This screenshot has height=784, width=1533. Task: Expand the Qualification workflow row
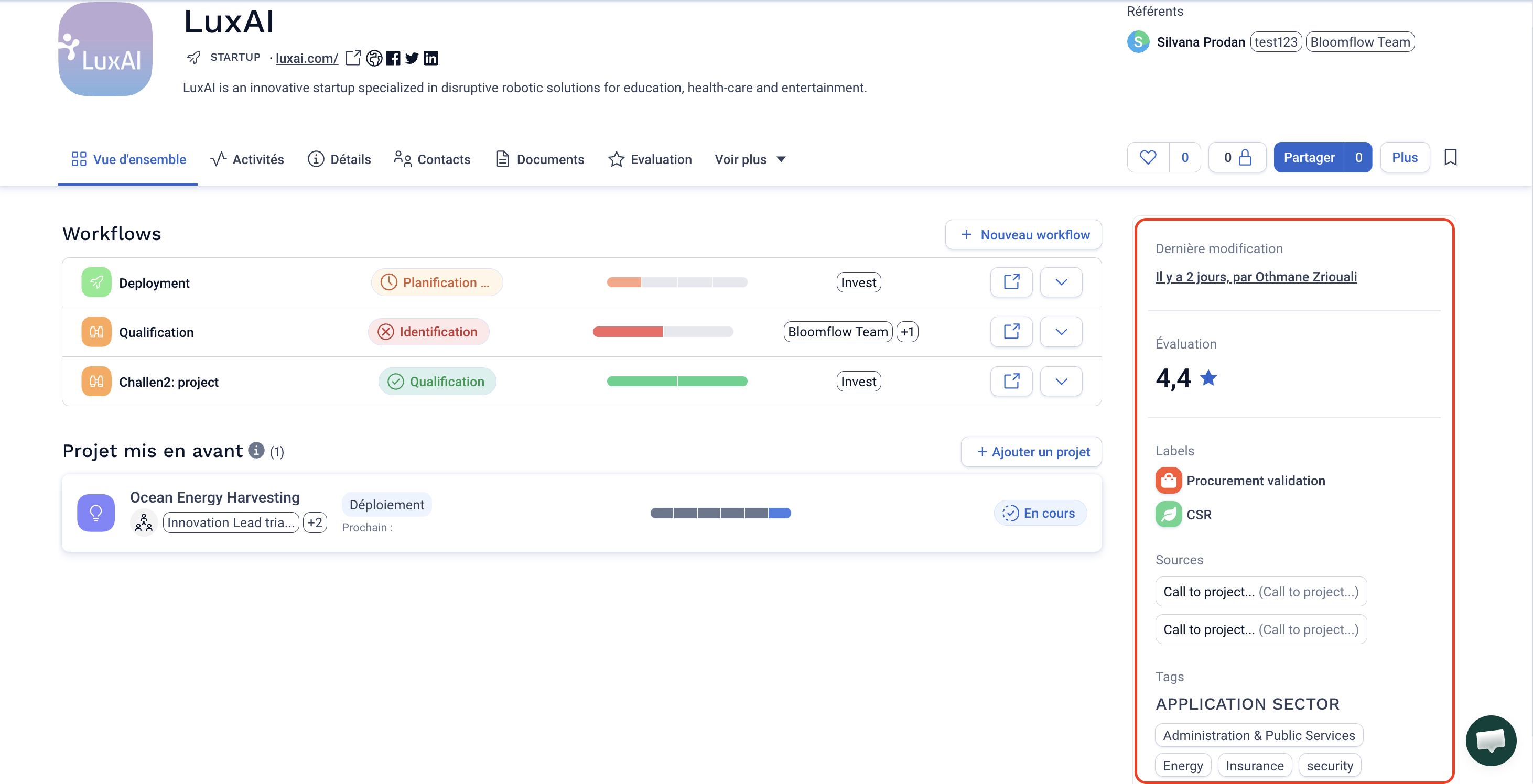[1061, 331]
